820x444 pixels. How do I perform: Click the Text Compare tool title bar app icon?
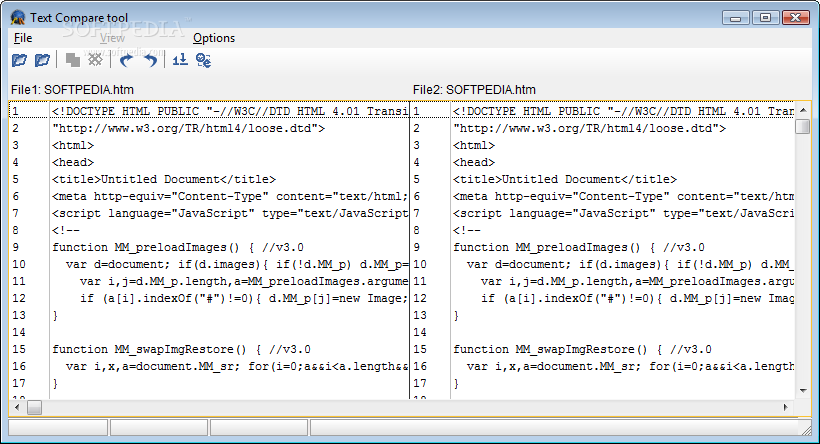(x=18, y=18)
